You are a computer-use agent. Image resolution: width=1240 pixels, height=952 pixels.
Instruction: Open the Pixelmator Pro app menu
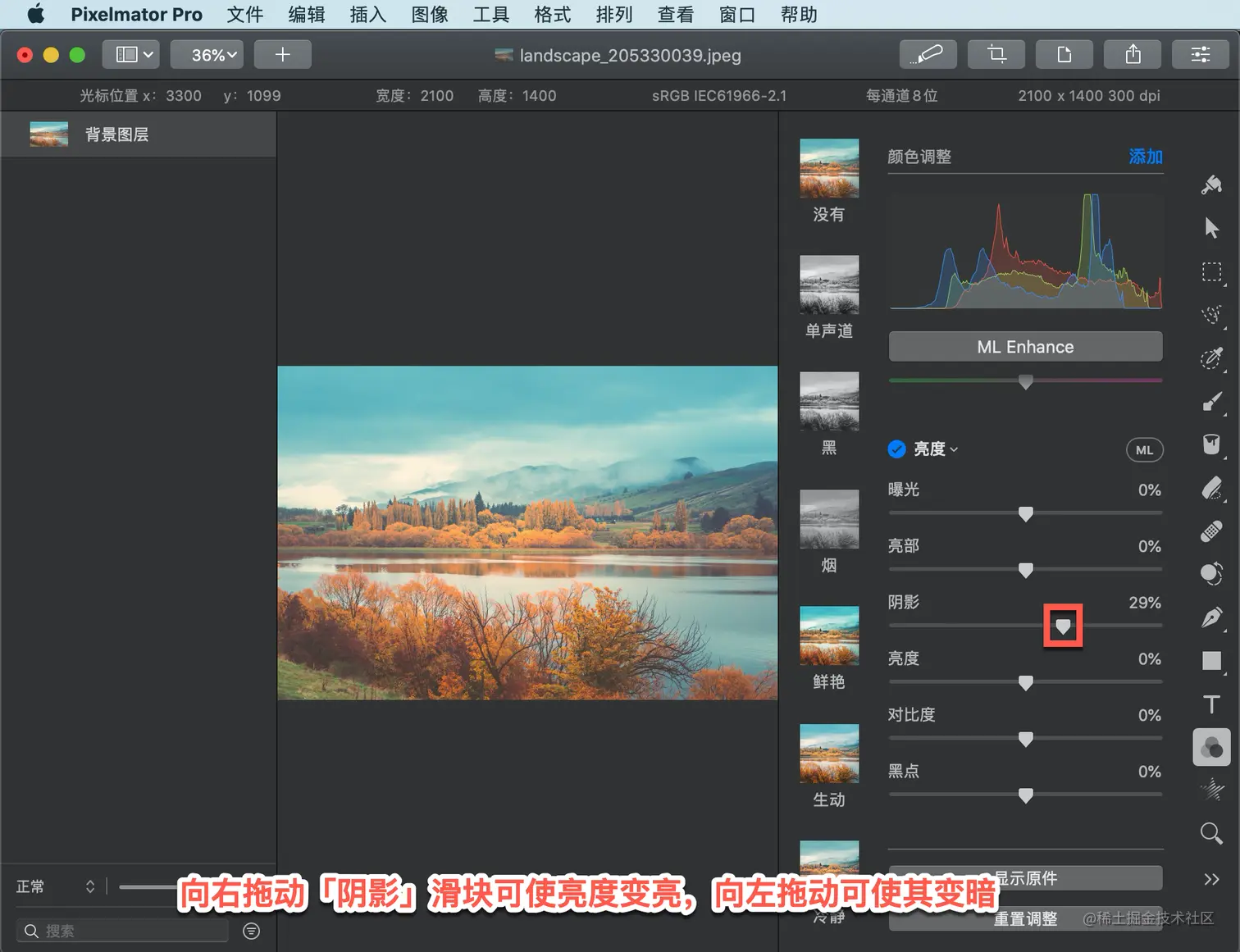point(136,14)
